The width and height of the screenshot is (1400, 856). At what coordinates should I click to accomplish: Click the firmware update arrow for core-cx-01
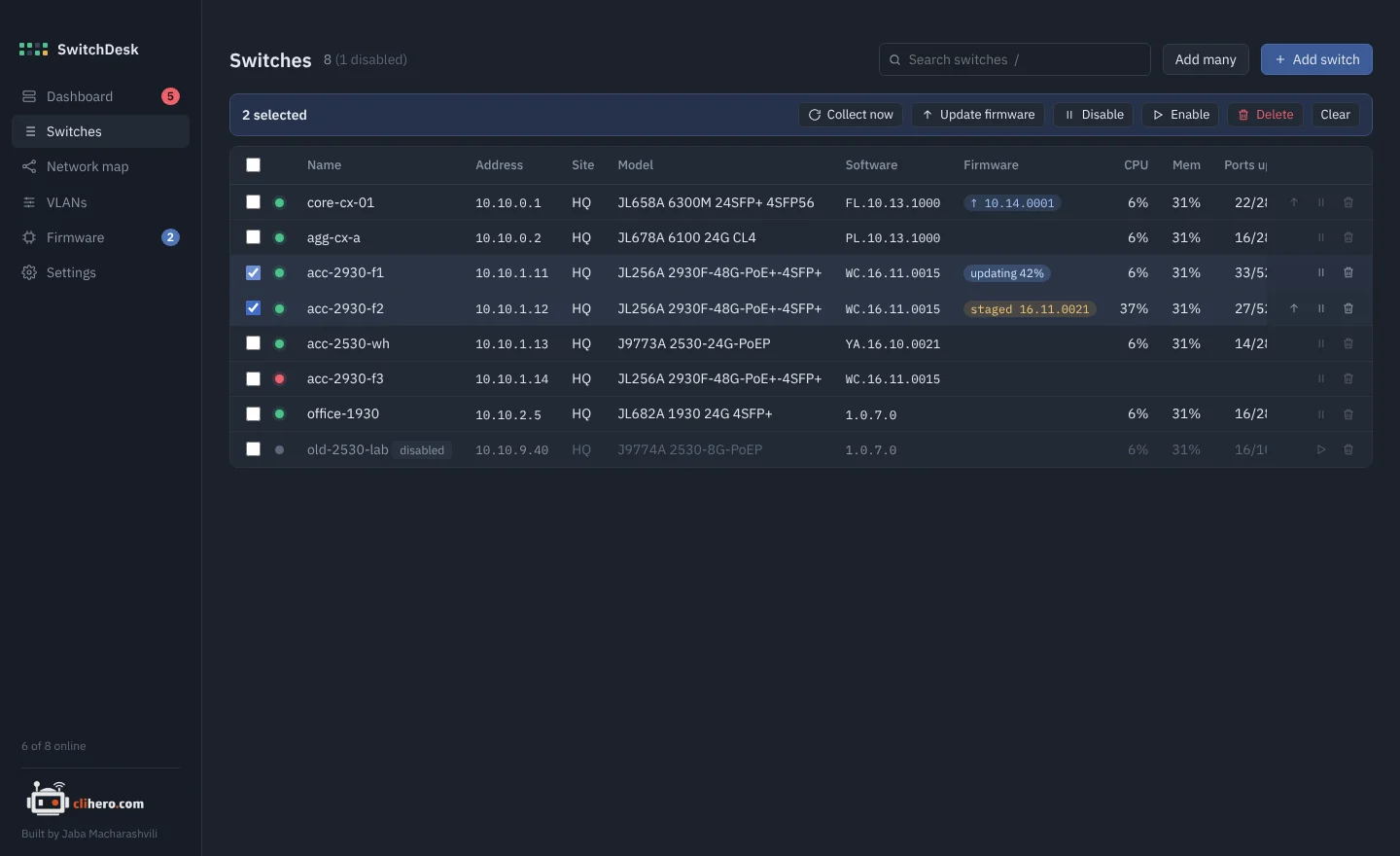(x=1294, y=202)
